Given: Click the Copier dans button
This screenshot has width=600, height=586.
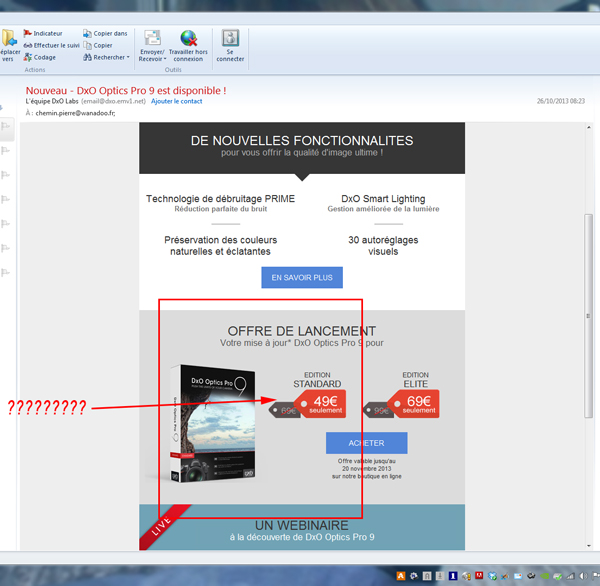Looking at the screenshot, I should (x=105, y=33).
